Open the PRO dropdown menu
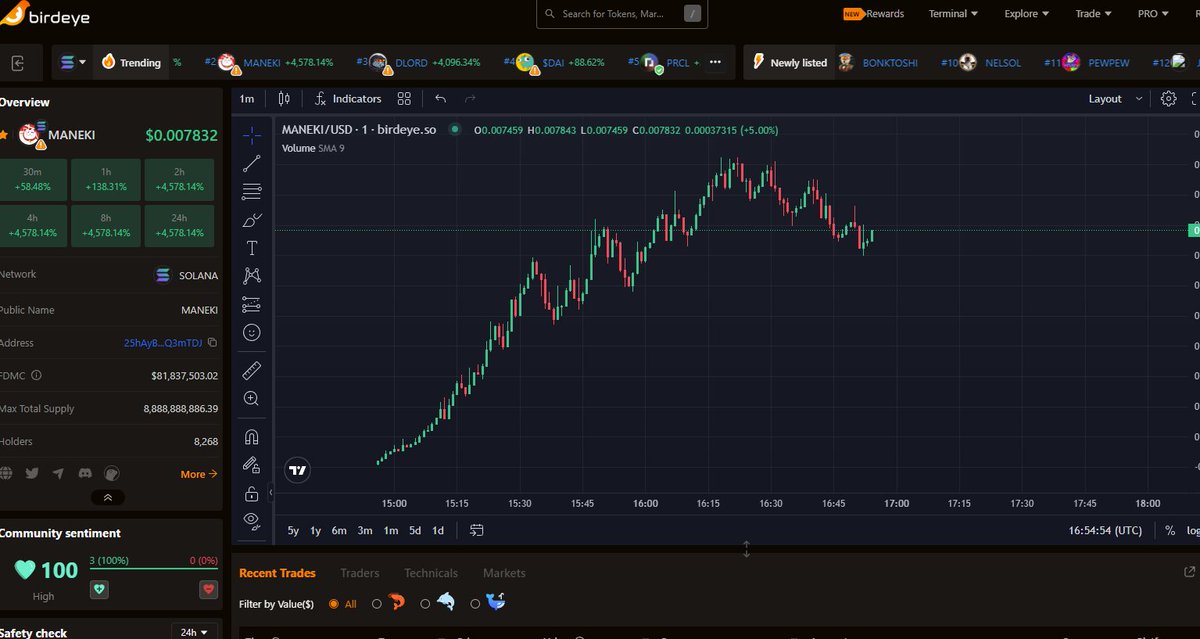1200x639 pixels. pos(1154,14)
